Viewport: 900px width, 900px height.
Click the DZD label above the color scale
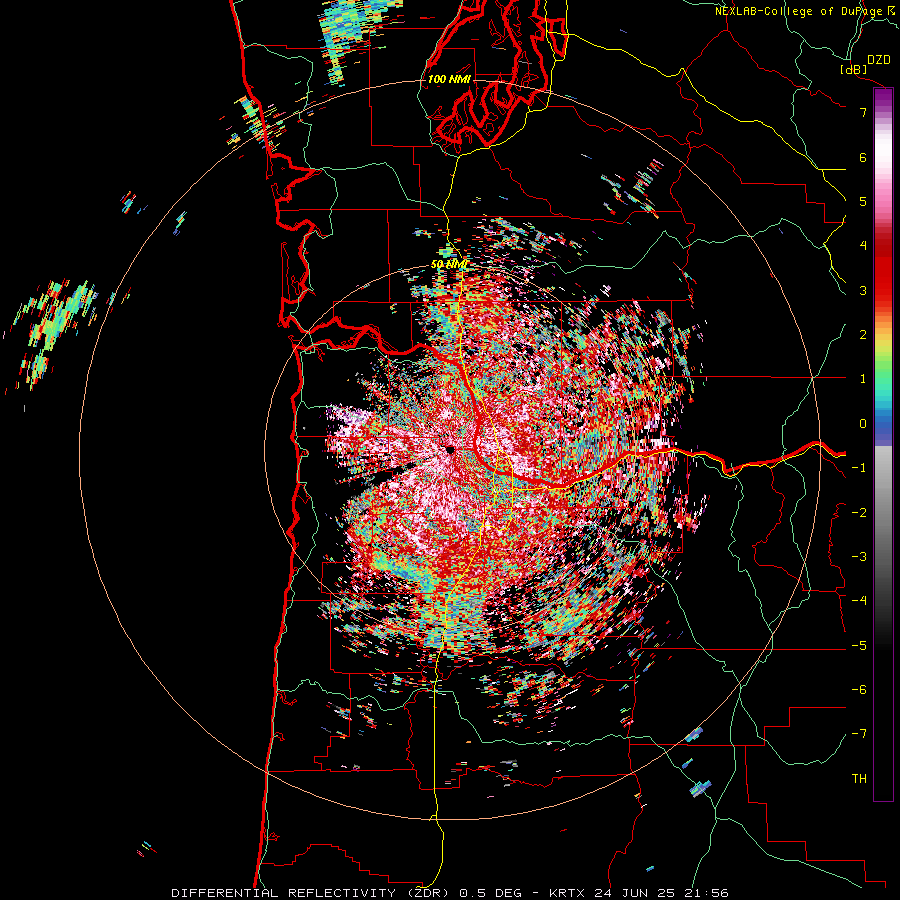[879, 60]
